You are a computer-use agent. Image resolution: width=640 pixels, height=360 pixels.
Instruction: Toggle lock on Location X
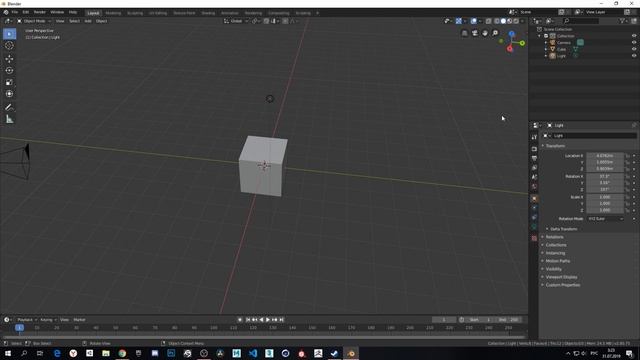tap(628, 156)
